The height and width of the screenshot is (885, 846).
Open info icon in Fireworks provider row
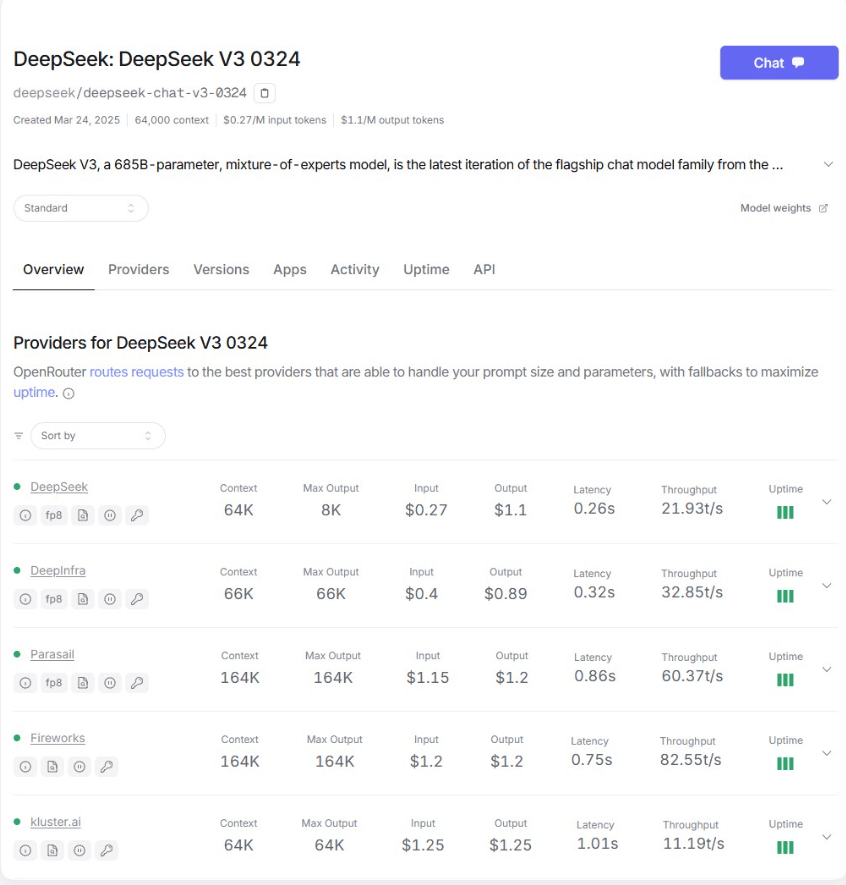pyautogui.click(x=25, y=766)
